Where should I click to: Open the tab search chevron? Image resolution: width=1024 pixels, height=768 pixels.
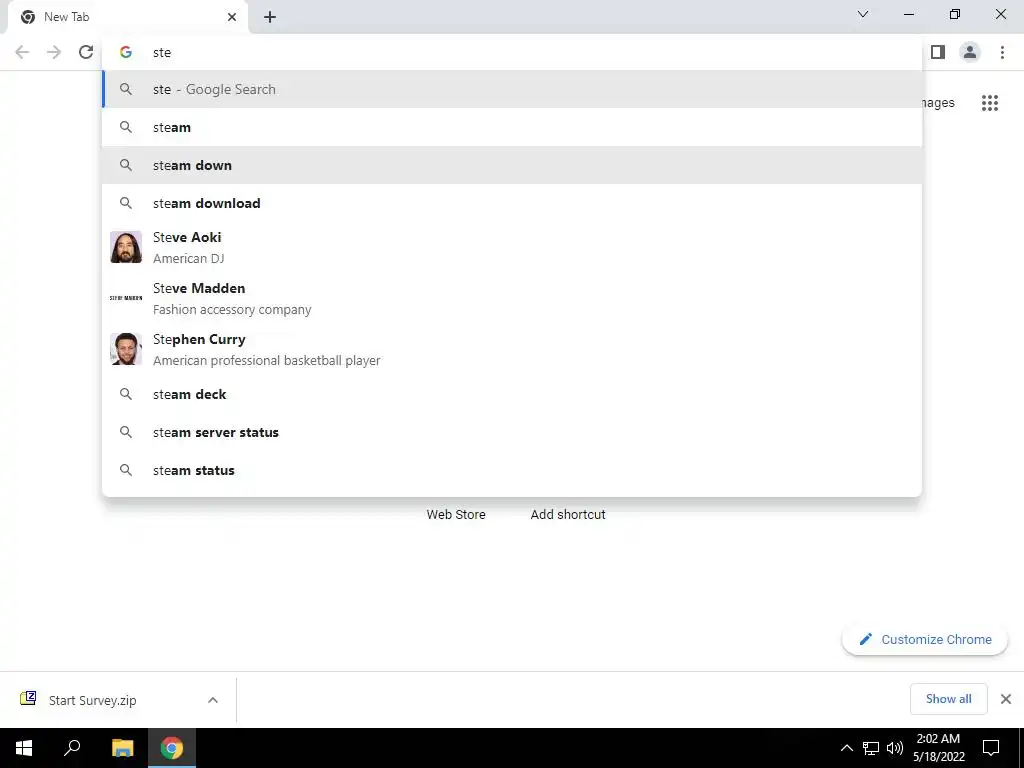(863, 14)
